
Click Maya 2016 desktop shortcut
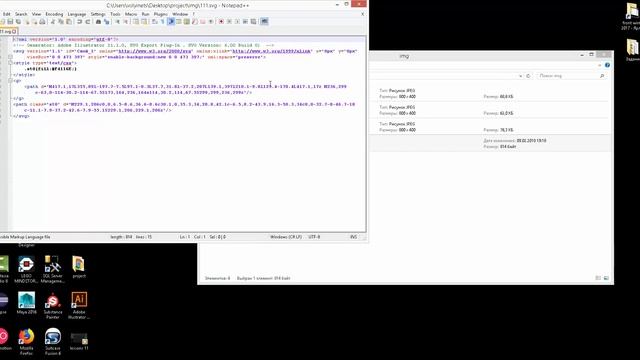[x=27, y=303]
